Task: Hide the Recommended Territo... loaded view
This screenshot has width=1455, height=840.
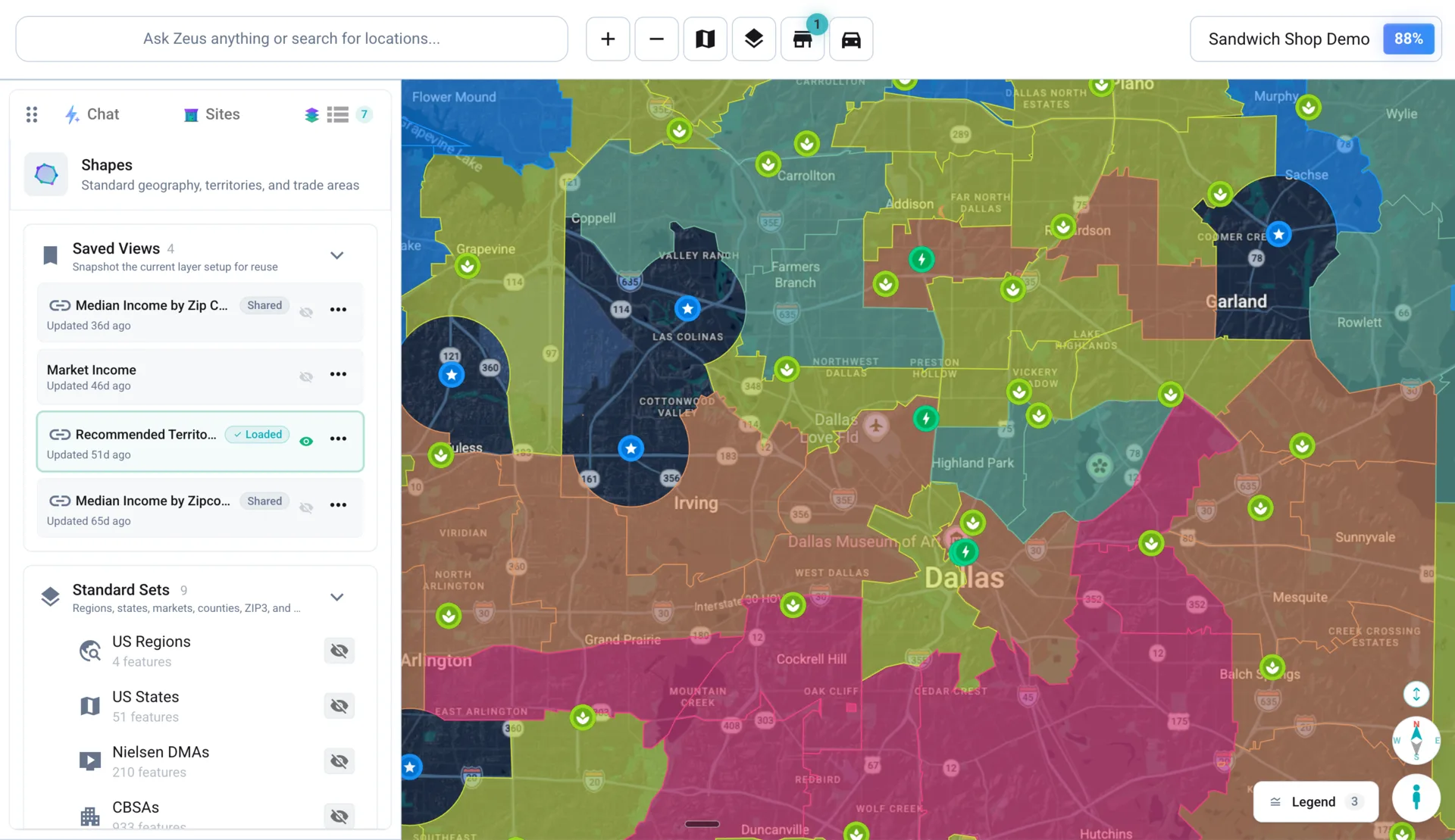Action: [306, 442]
